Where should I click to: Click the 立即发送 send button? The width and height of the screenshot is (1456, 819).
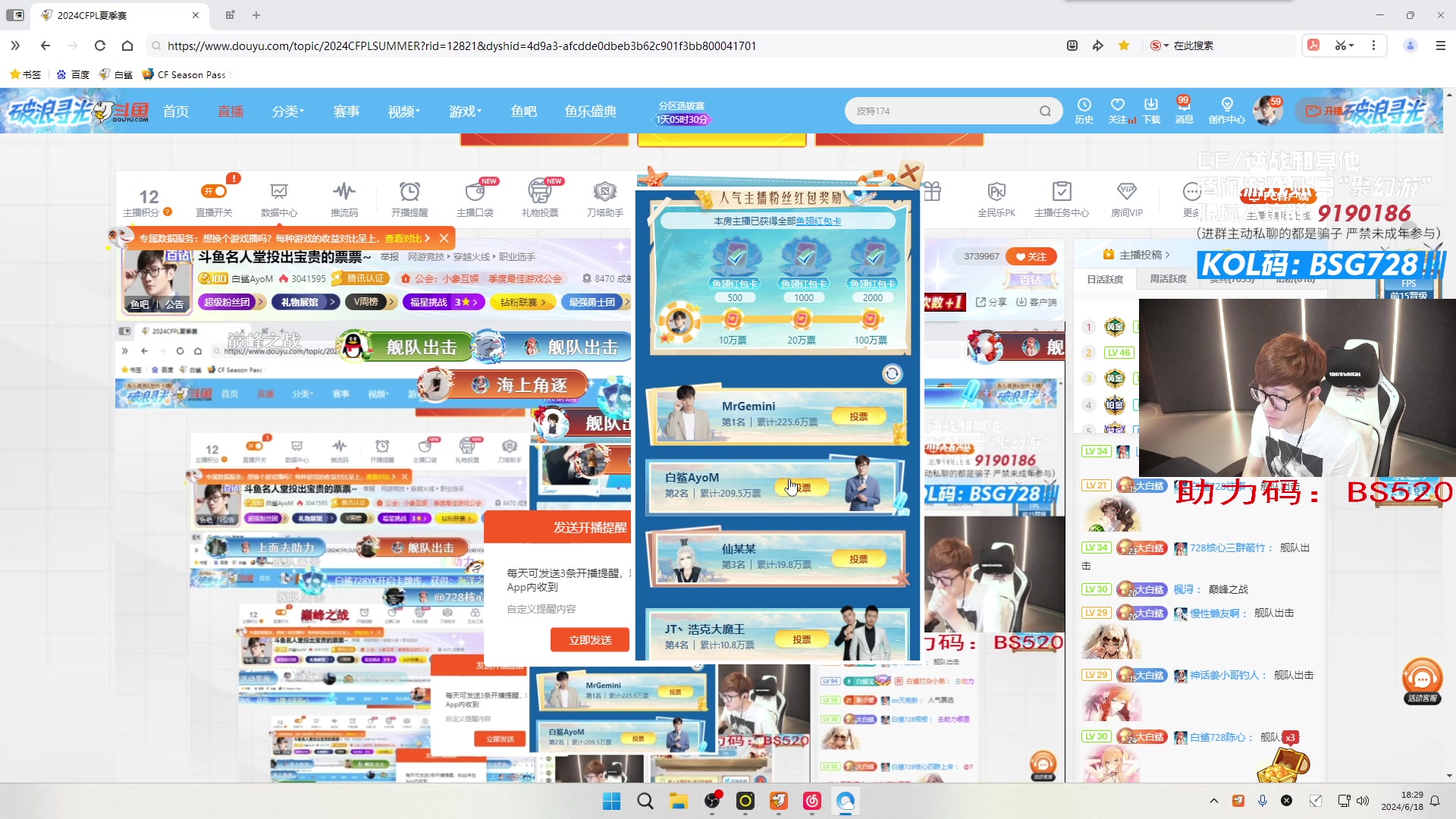pyautogui.click(x=590, y=640)
